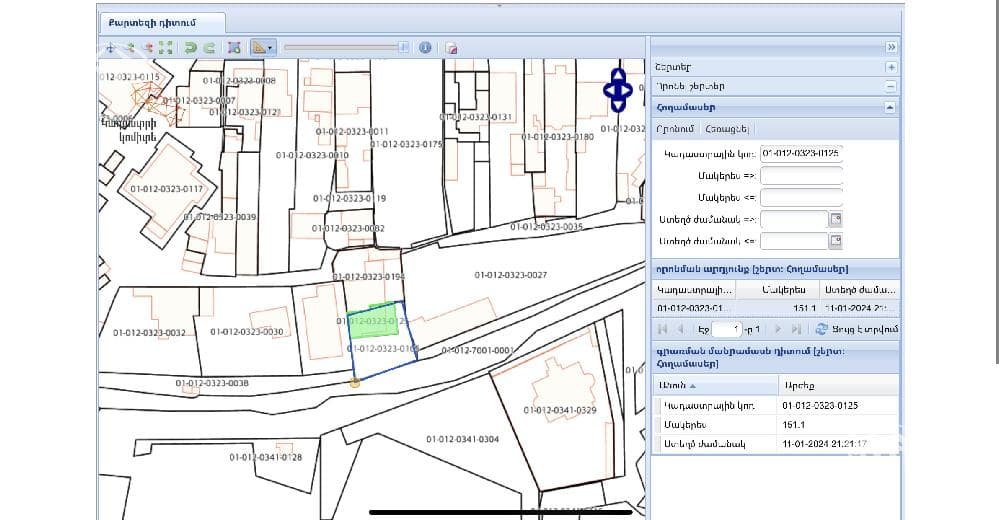
Task: Select area value 151.1 in details grid
Action: pyautogui.click(x=793, y=425)
